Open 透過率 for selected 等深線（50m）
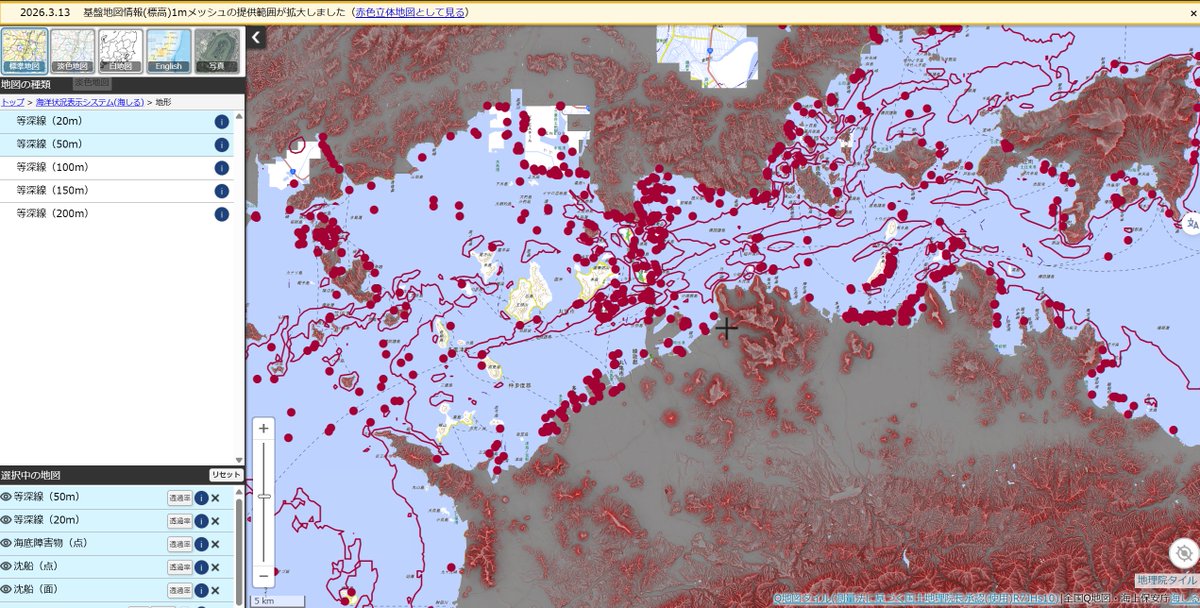The width and height of the screenshot is (1200, 608). point(179,498)
